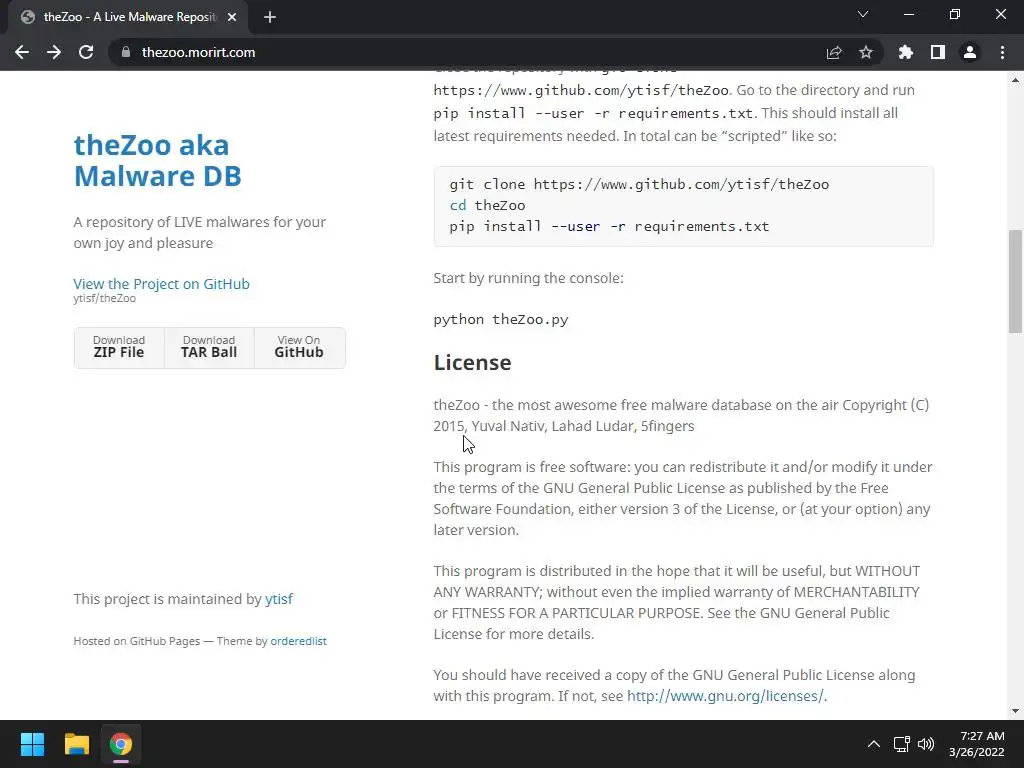Click the 'ytisf/theZoo' small caption
The image size is (1024, 768).
click(x=104, y=298)
